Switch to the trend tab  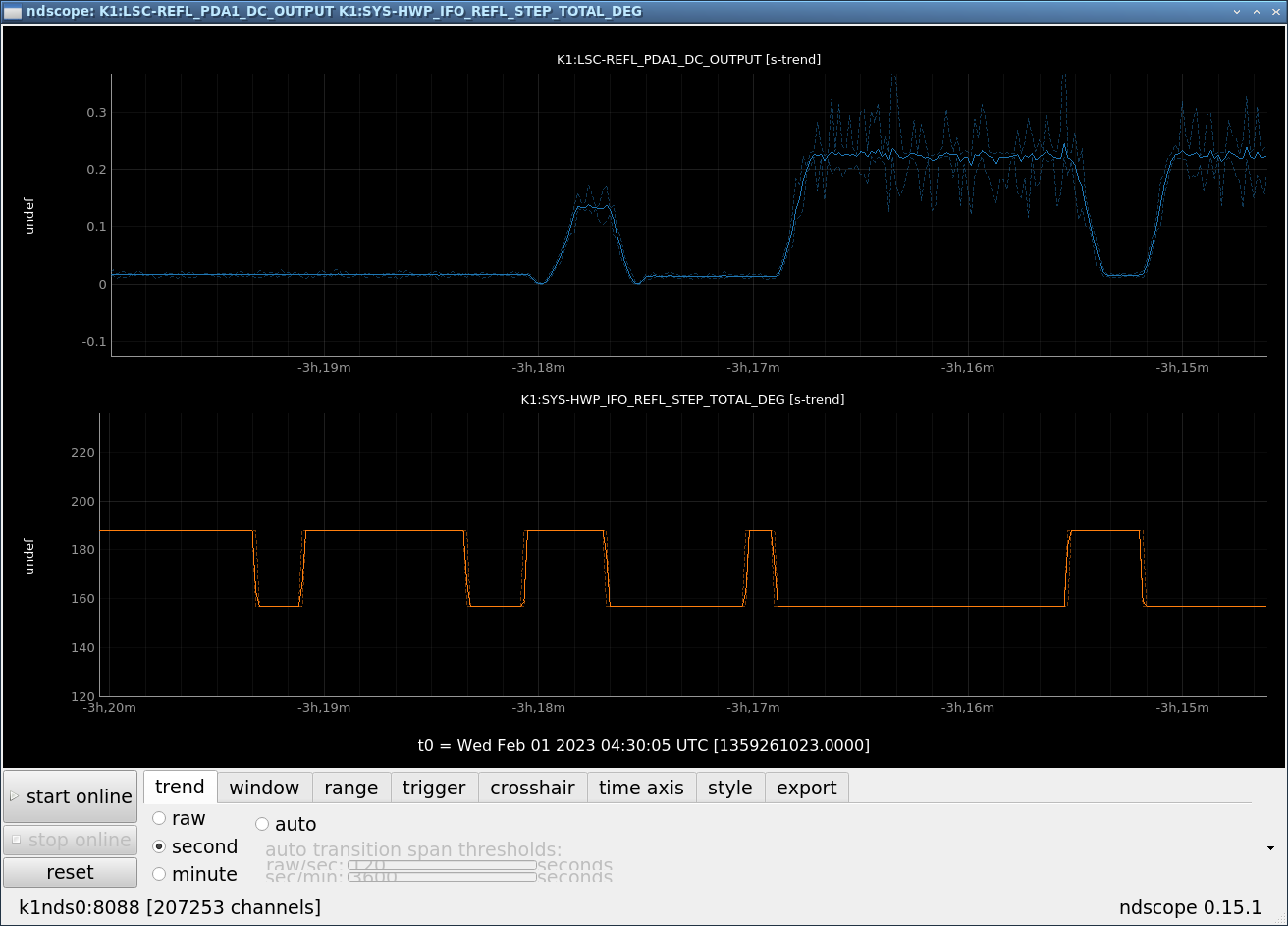(x=181, y=787)
